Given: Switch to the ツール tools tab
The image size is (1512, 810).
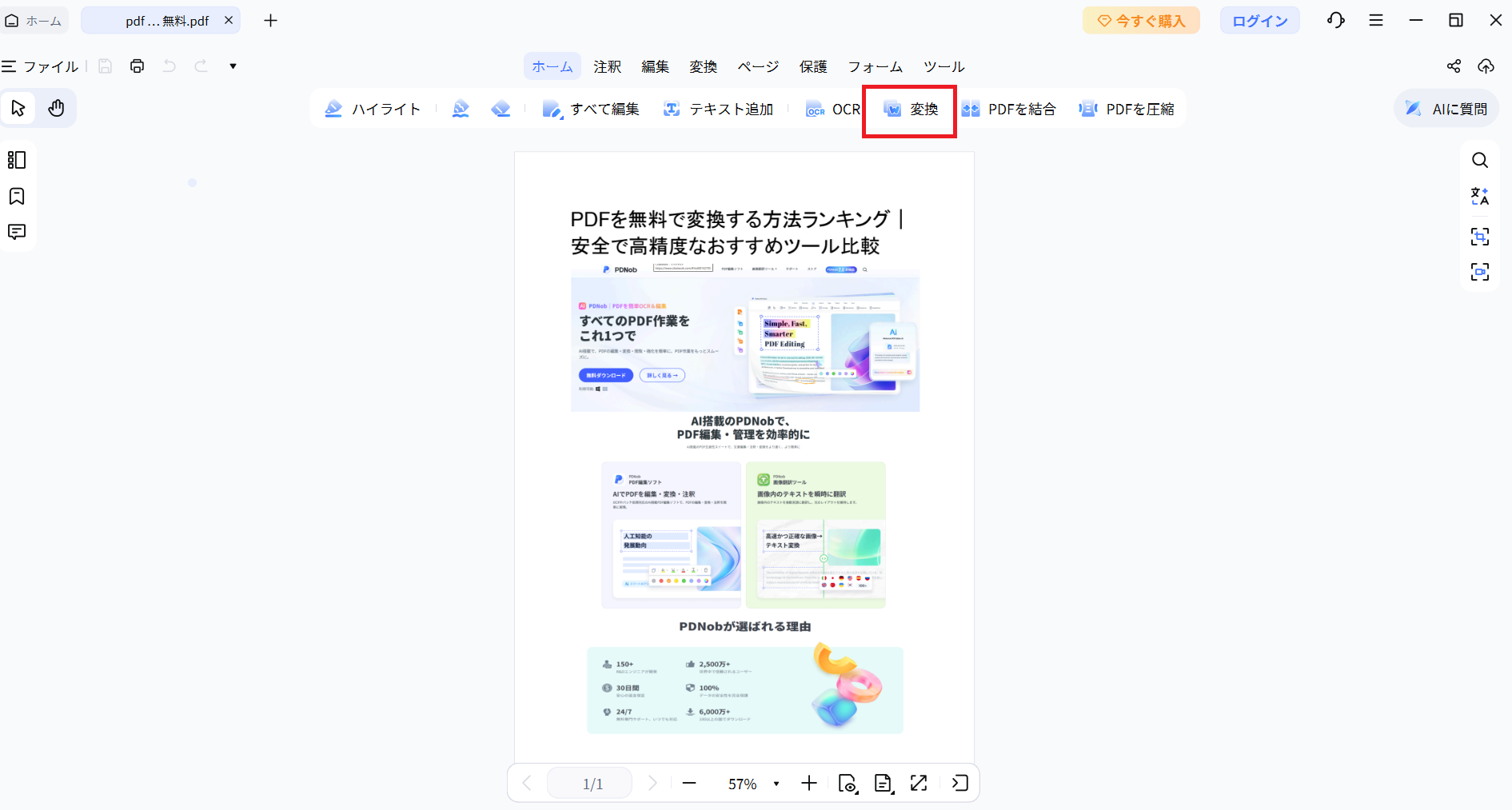Looking at the screenshot, I should [x=944, y=66].
